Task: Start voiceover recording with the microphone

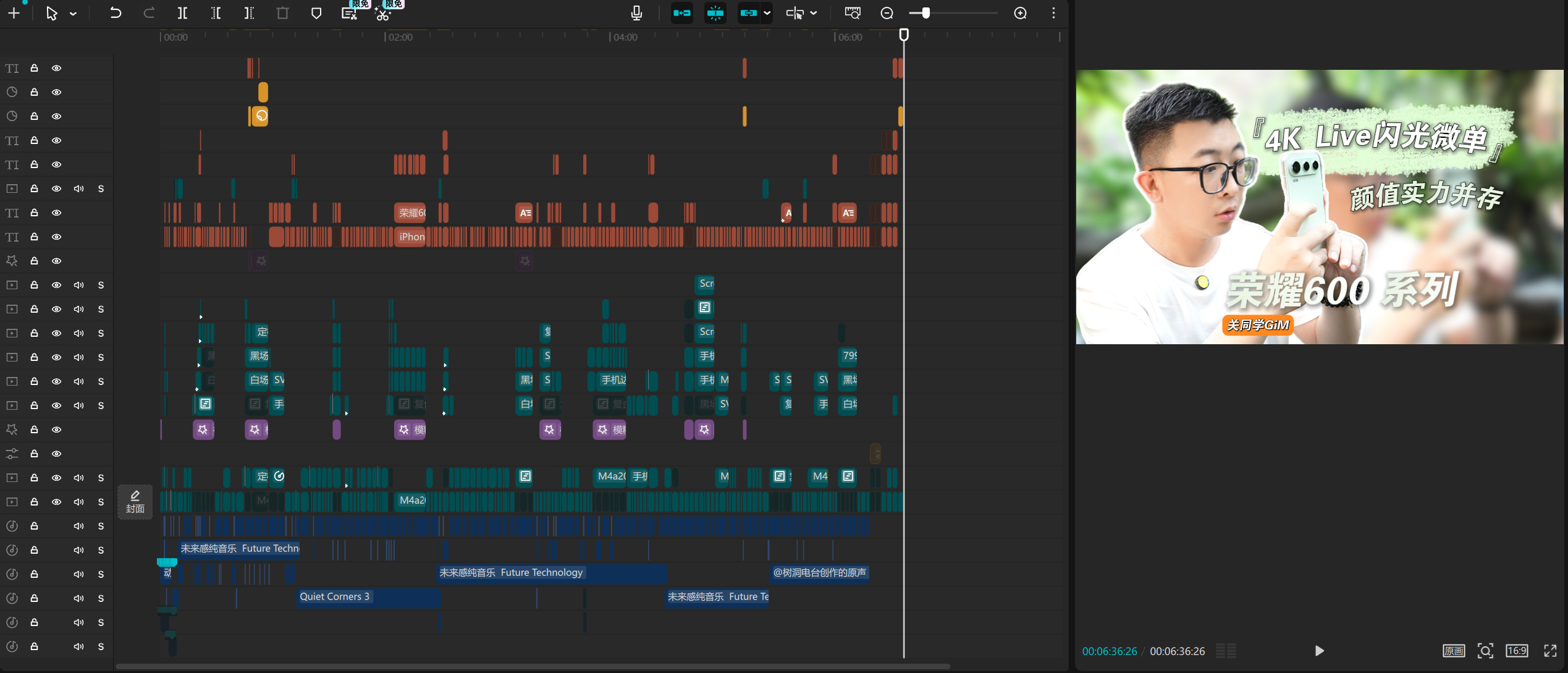Action: pyautogui.click(x=636, y=13)
